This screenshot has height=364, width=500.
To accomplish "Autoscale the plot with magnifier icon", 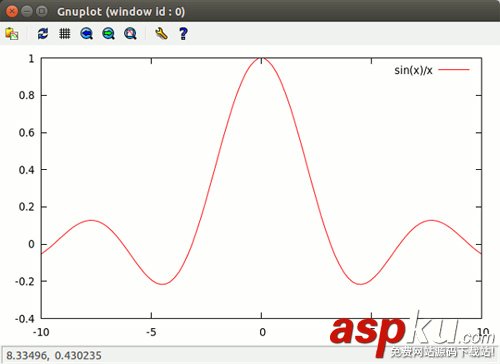I will [130, 34].
